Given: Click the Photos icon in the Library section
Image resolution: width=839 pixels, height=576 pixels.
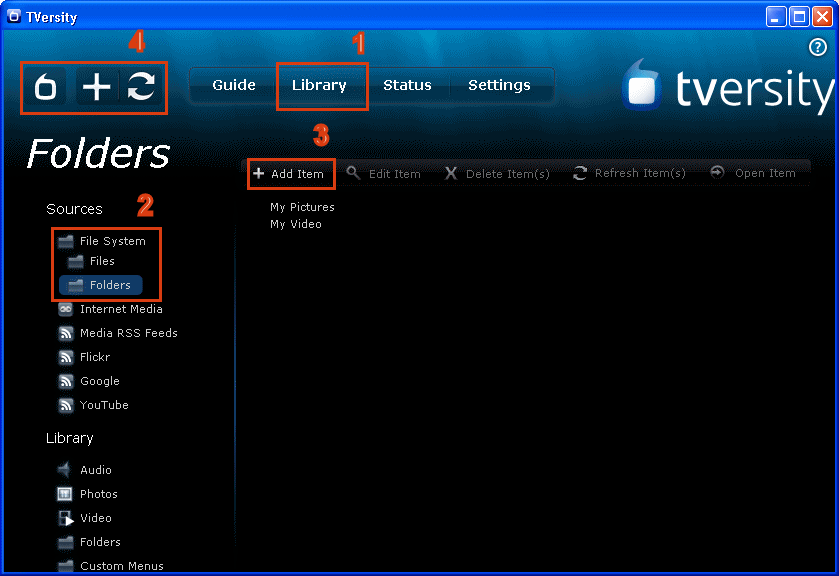Looking at the screenshot, I should pos(65,494).
